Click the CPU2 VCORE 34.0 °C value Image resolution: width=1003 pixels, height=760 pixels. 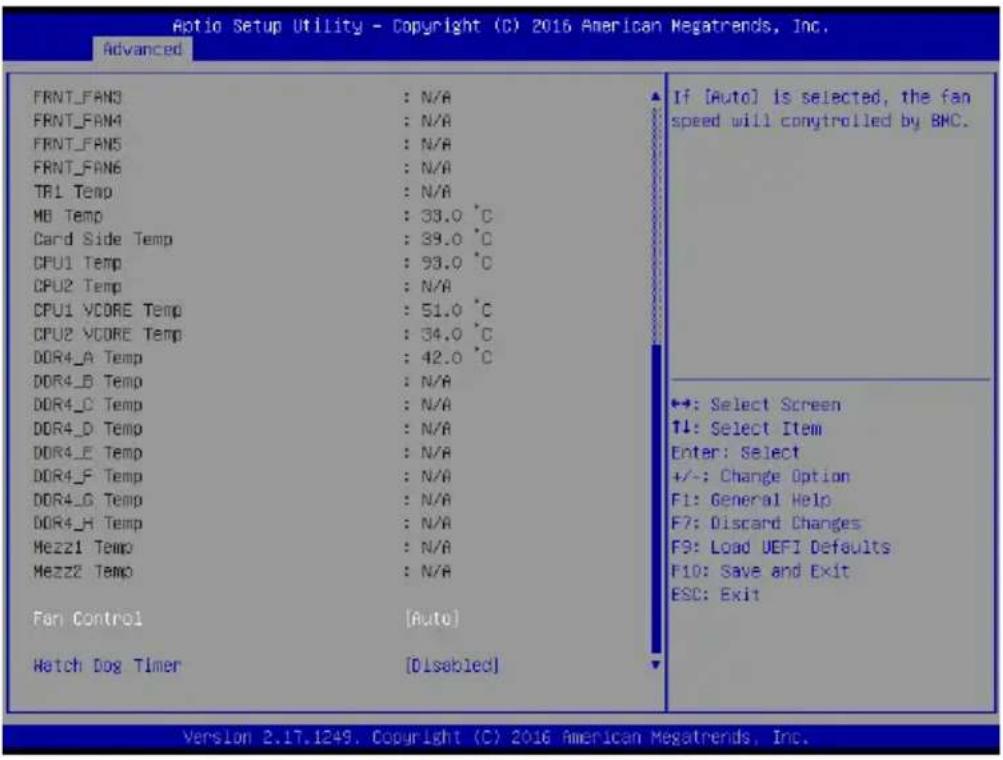457,334
